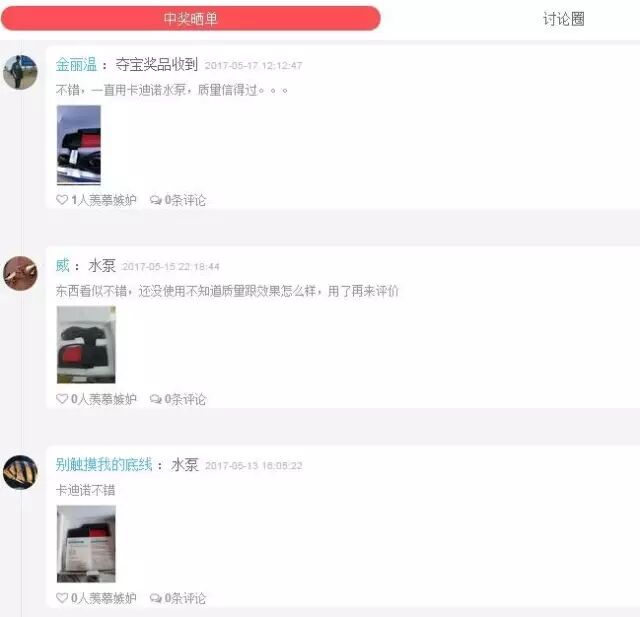Click the heart icon on 金丽温's post

click(x=62, y=200)
